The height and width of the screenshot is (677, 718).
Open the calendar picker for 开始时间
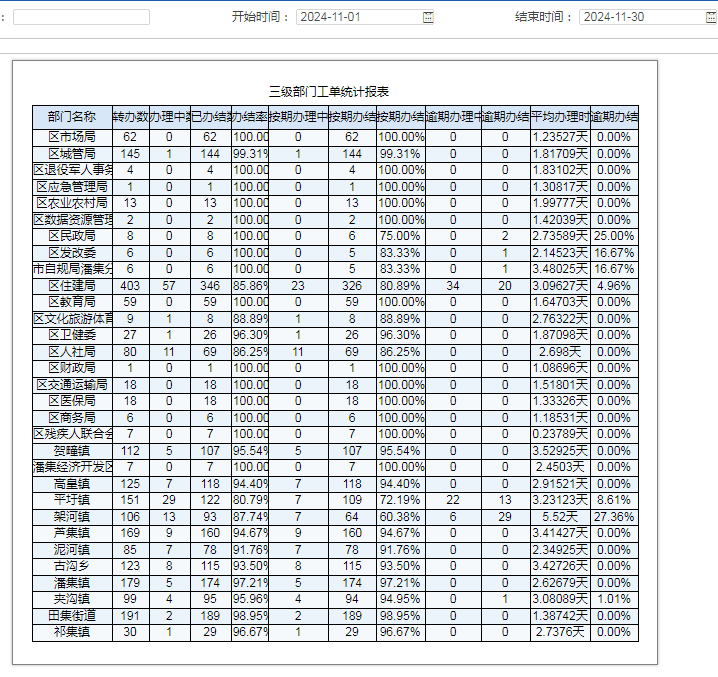point(429,17)
